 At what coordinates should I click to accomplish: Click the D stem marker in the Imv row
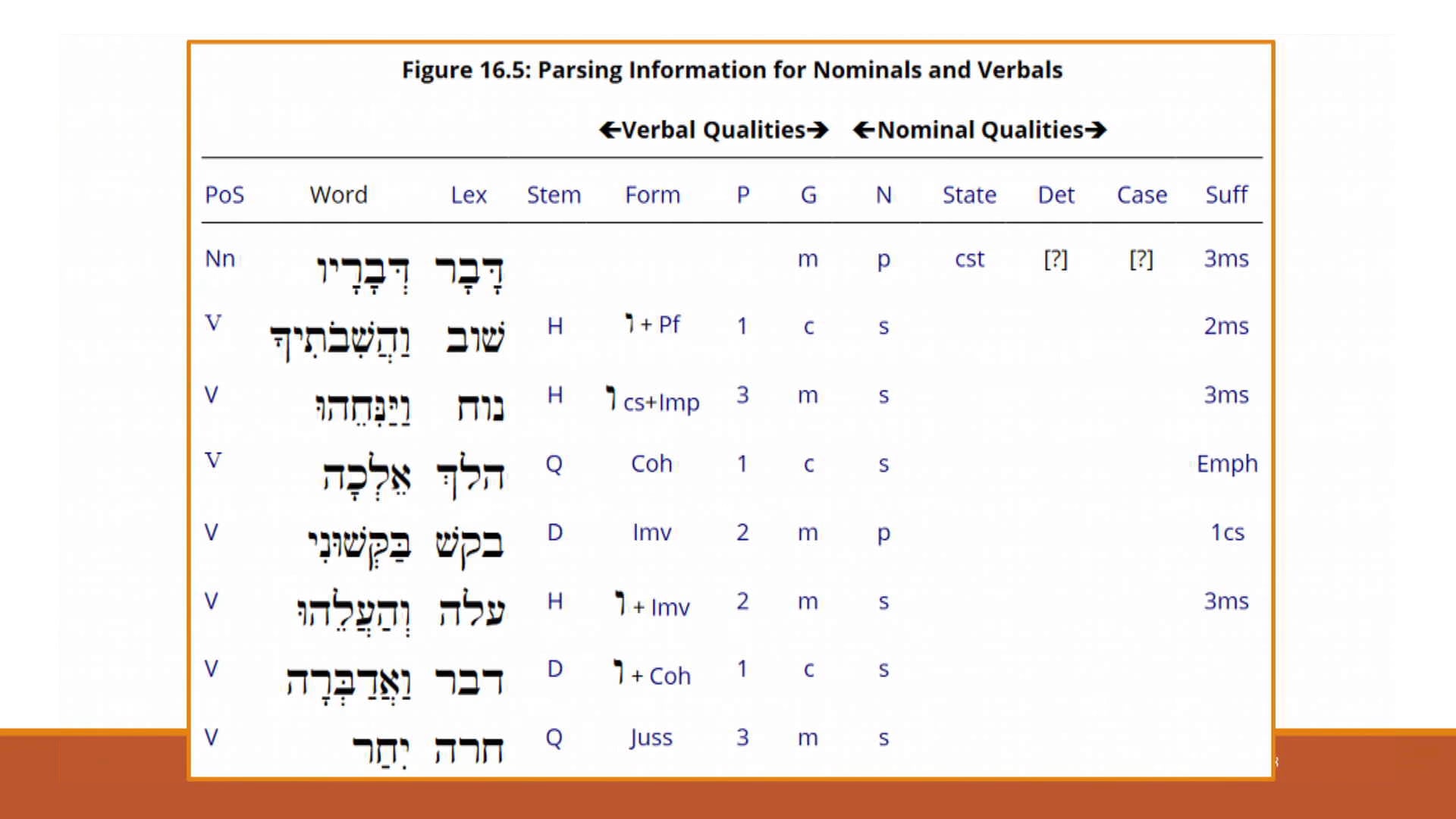click(x=554, y=532)
